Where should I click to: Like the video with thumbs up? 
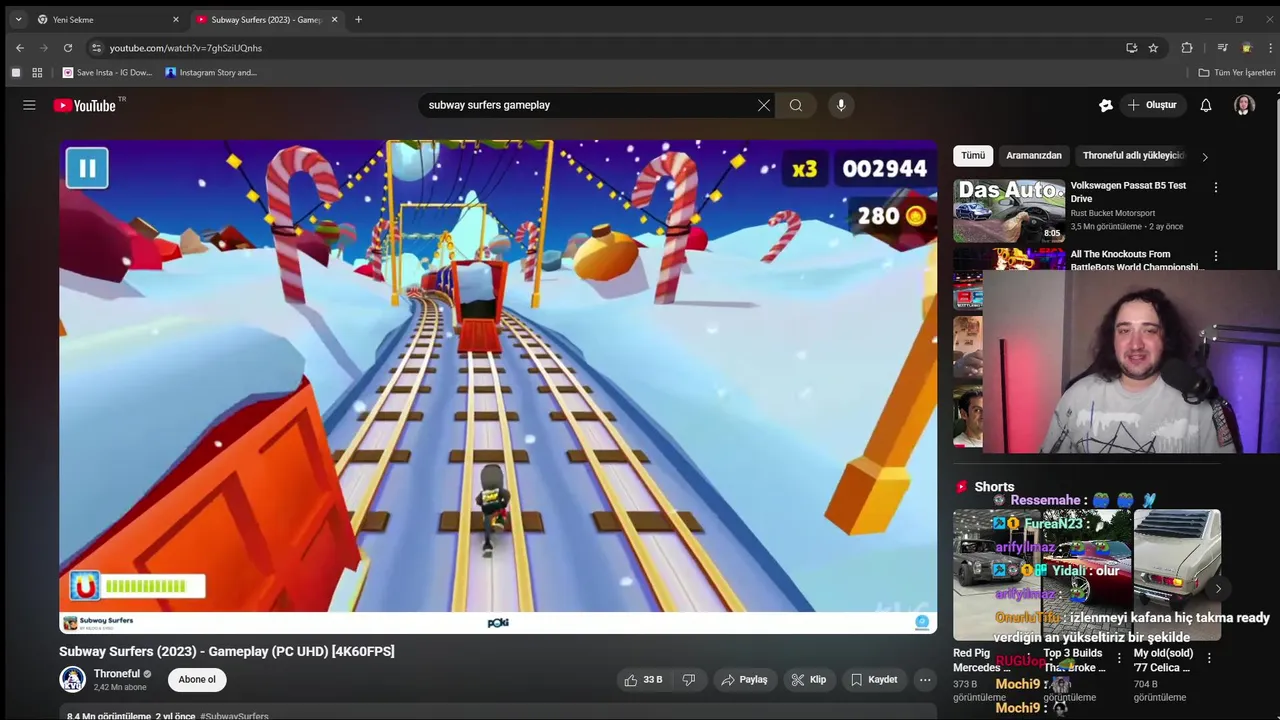[642, 680]
